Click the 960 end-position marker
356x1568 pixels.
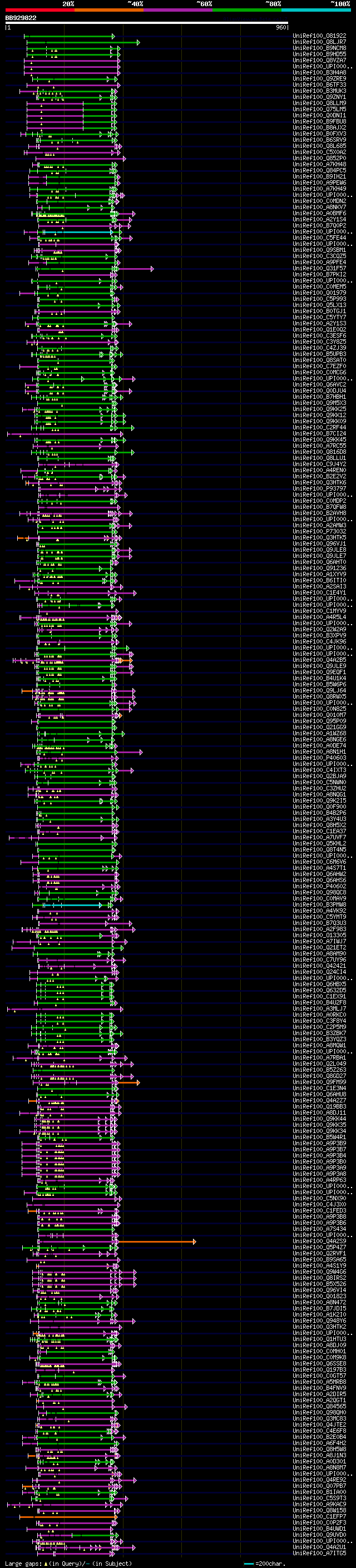click(280, 27)
